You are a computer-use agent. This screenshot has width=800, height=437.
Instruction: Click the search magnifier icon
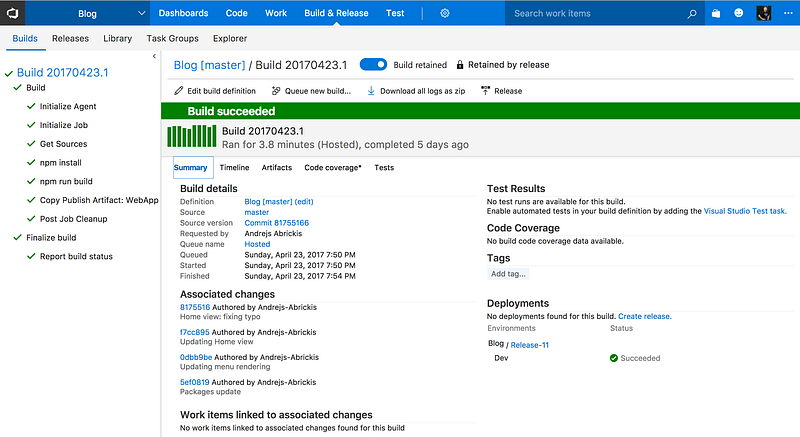692,14
